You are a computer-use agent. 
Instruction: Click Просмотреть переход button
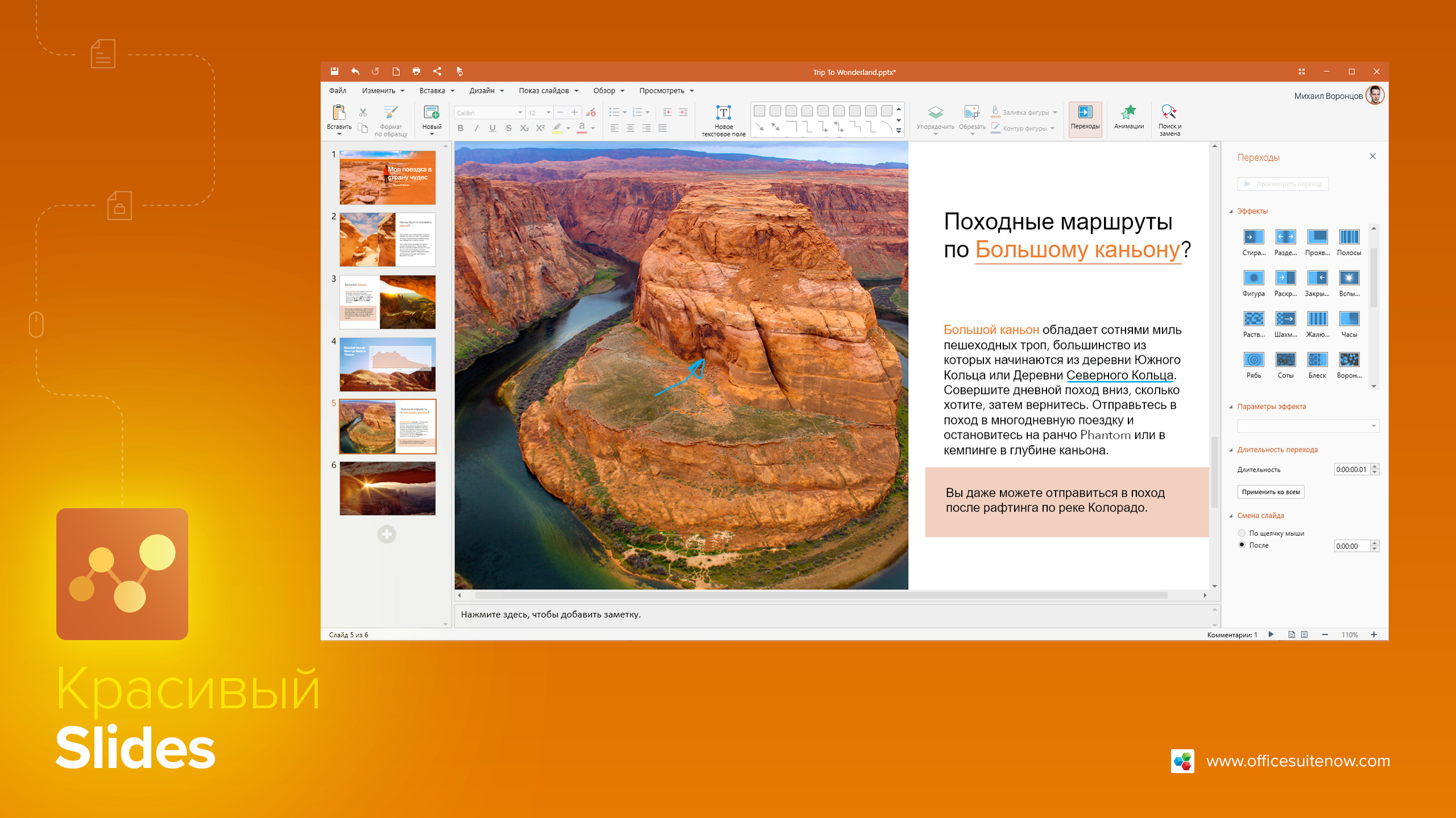(x=1283, y=184)
